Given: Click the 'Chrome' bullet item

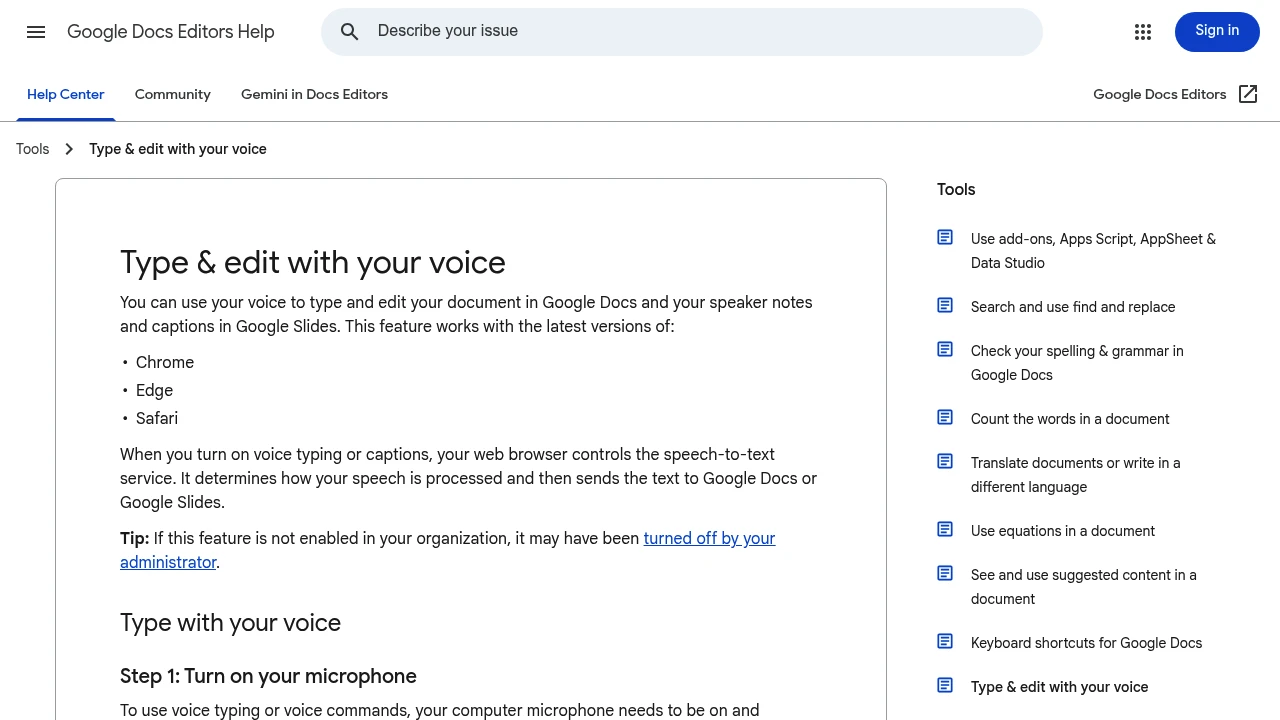Looking at the screenshot, I should pos(165,363).
